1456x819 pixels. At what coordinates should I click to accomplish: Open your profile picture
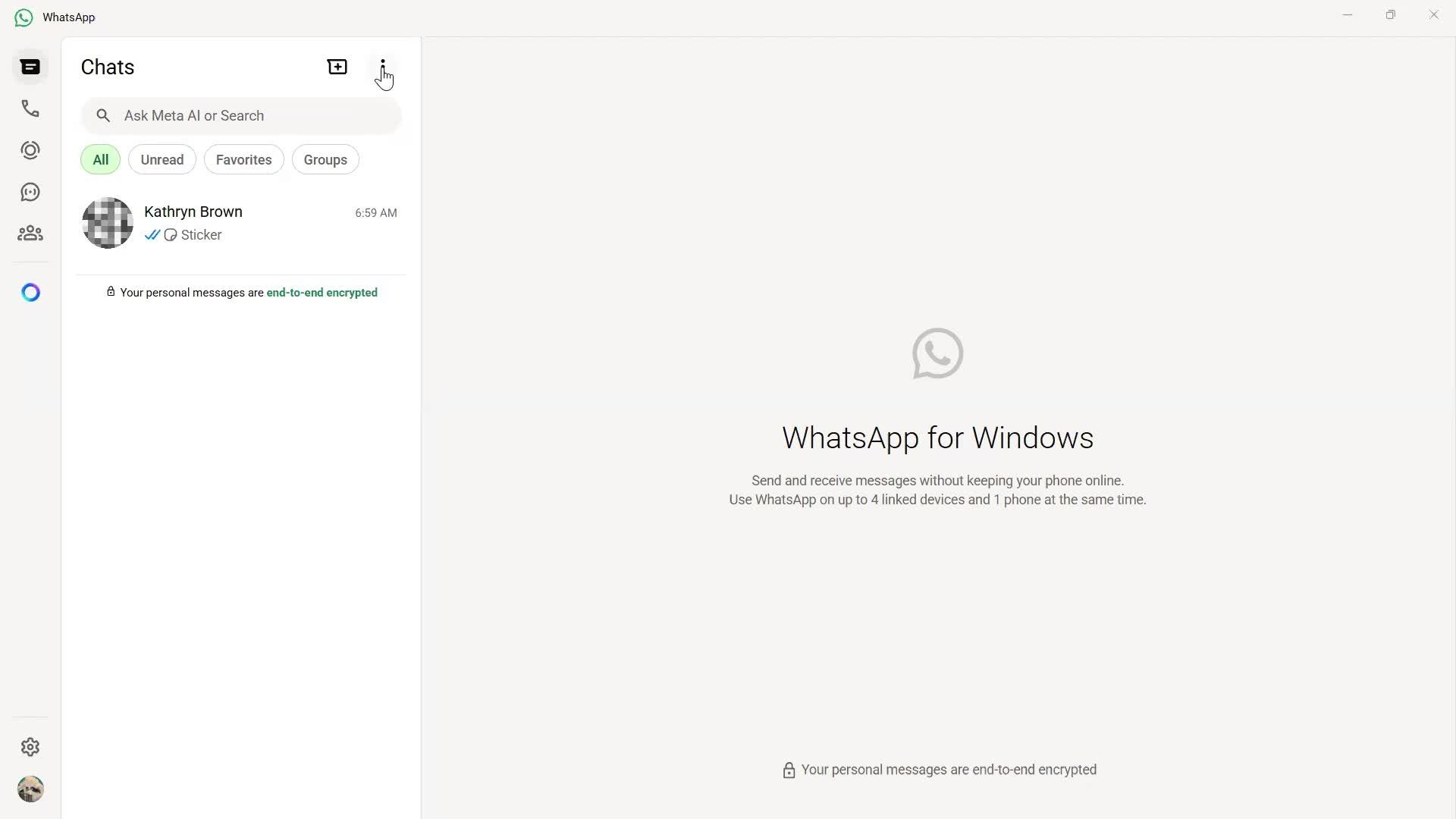tap(30, 789)
